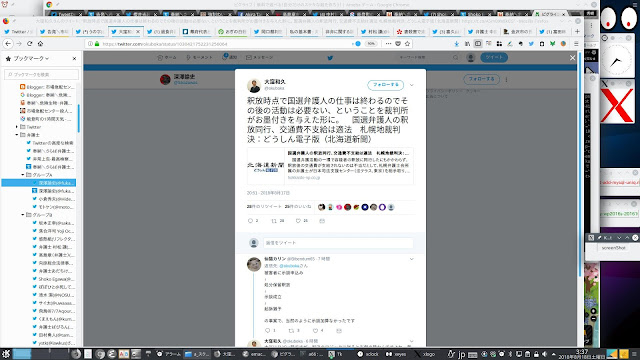Open a new browser tab with plus
640x360 pixels.
point(577,31)
